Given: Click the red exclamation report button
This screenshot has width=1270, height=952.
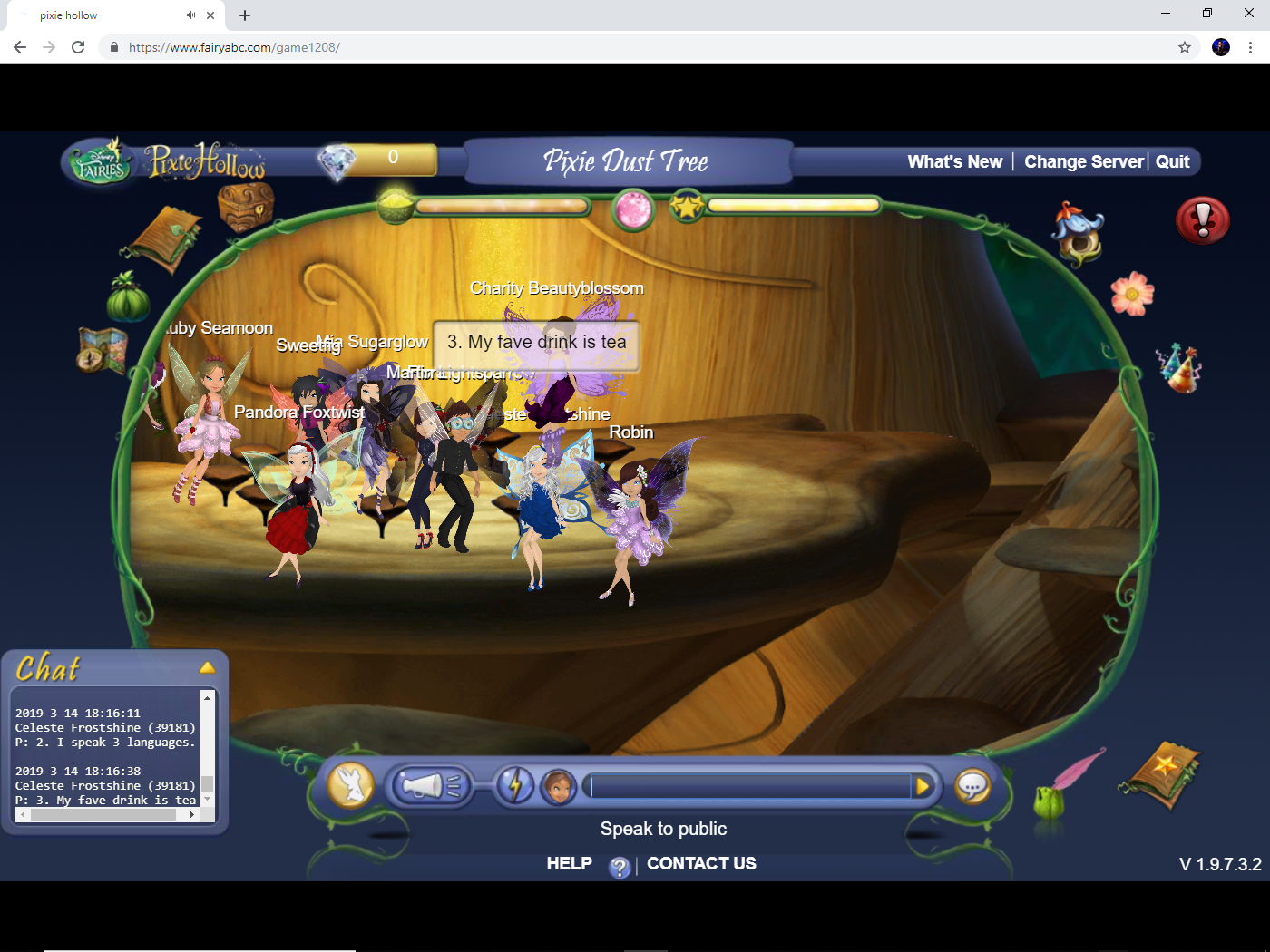Looking at the screenshot, I should tap(1203, 220).
